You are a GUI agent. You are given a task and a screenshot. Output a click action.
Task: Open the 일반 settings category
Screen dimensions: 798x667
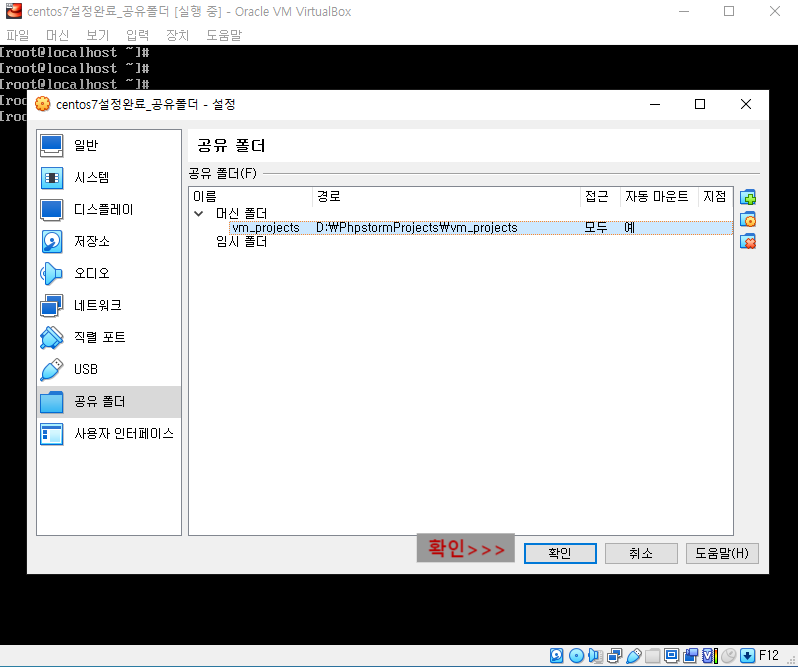[108, 146]
